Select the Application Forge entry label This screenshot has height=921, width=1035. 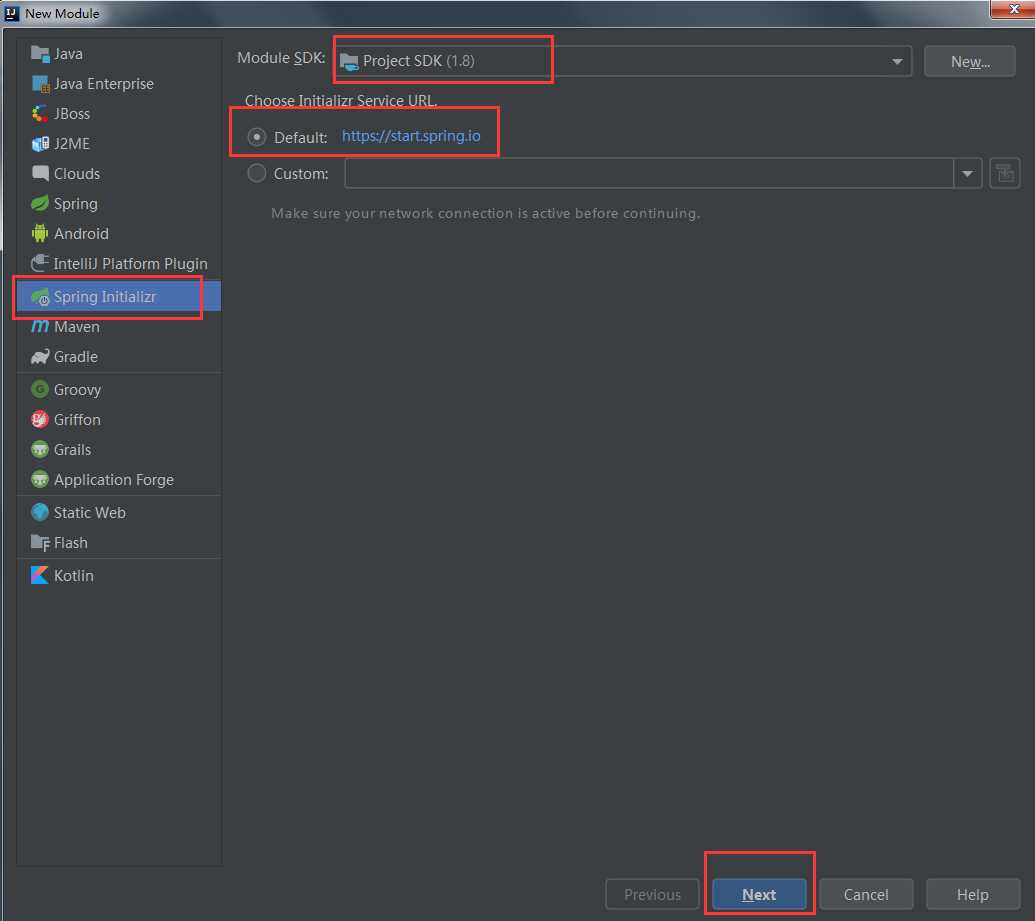pyautogui.click(x=114, y=479)
